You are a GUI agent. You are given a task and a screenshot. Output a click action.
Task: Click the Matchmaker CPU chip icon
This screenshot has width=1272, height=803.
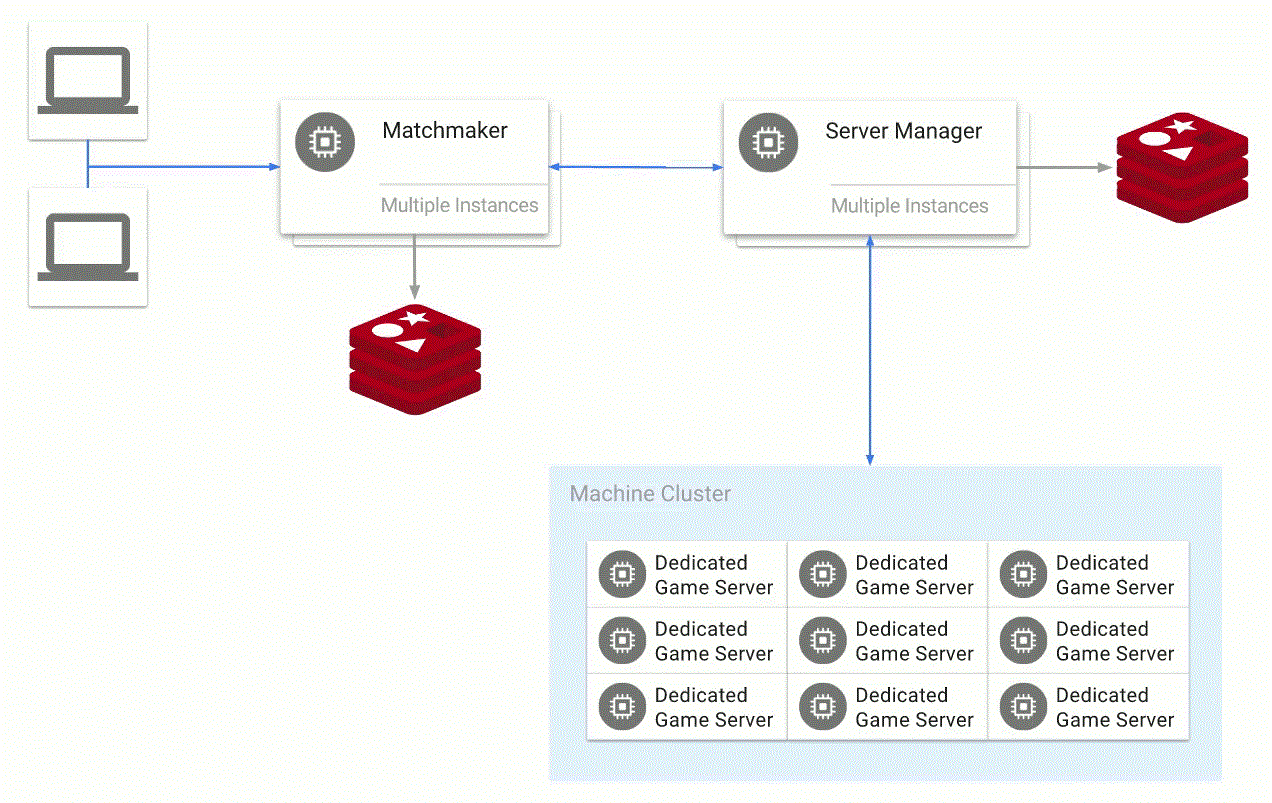tap(324, 142)
